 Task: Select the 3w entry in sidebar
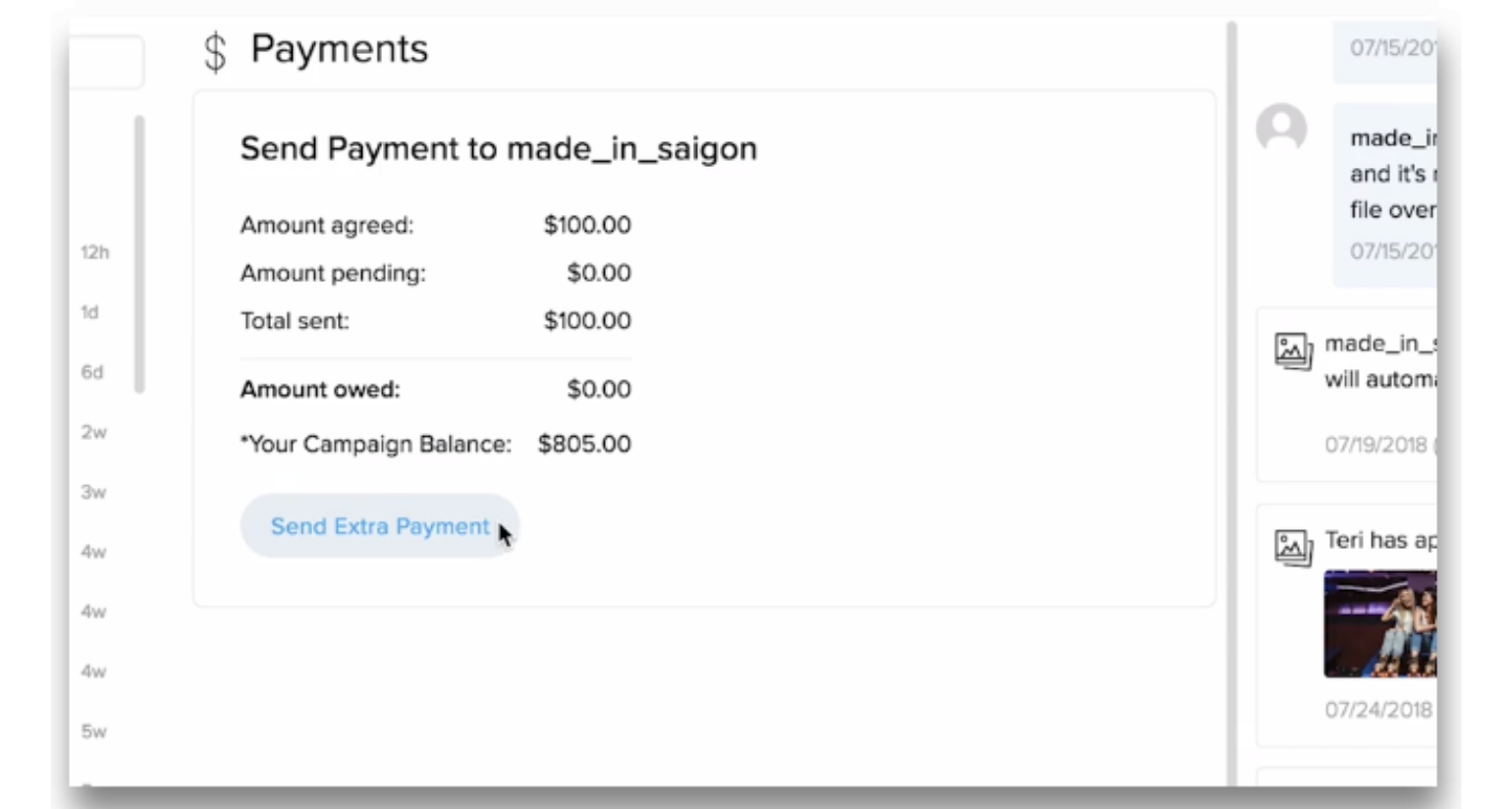94,492
